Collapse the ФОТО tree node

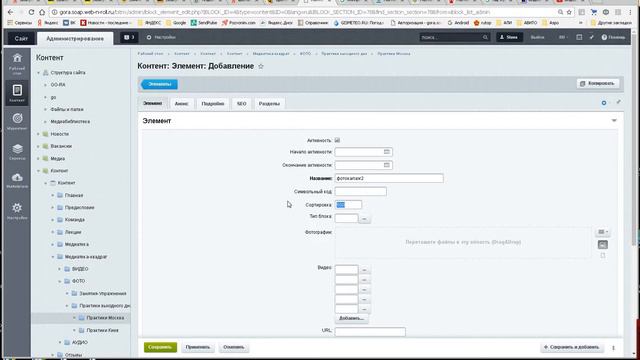click(60, 281)
